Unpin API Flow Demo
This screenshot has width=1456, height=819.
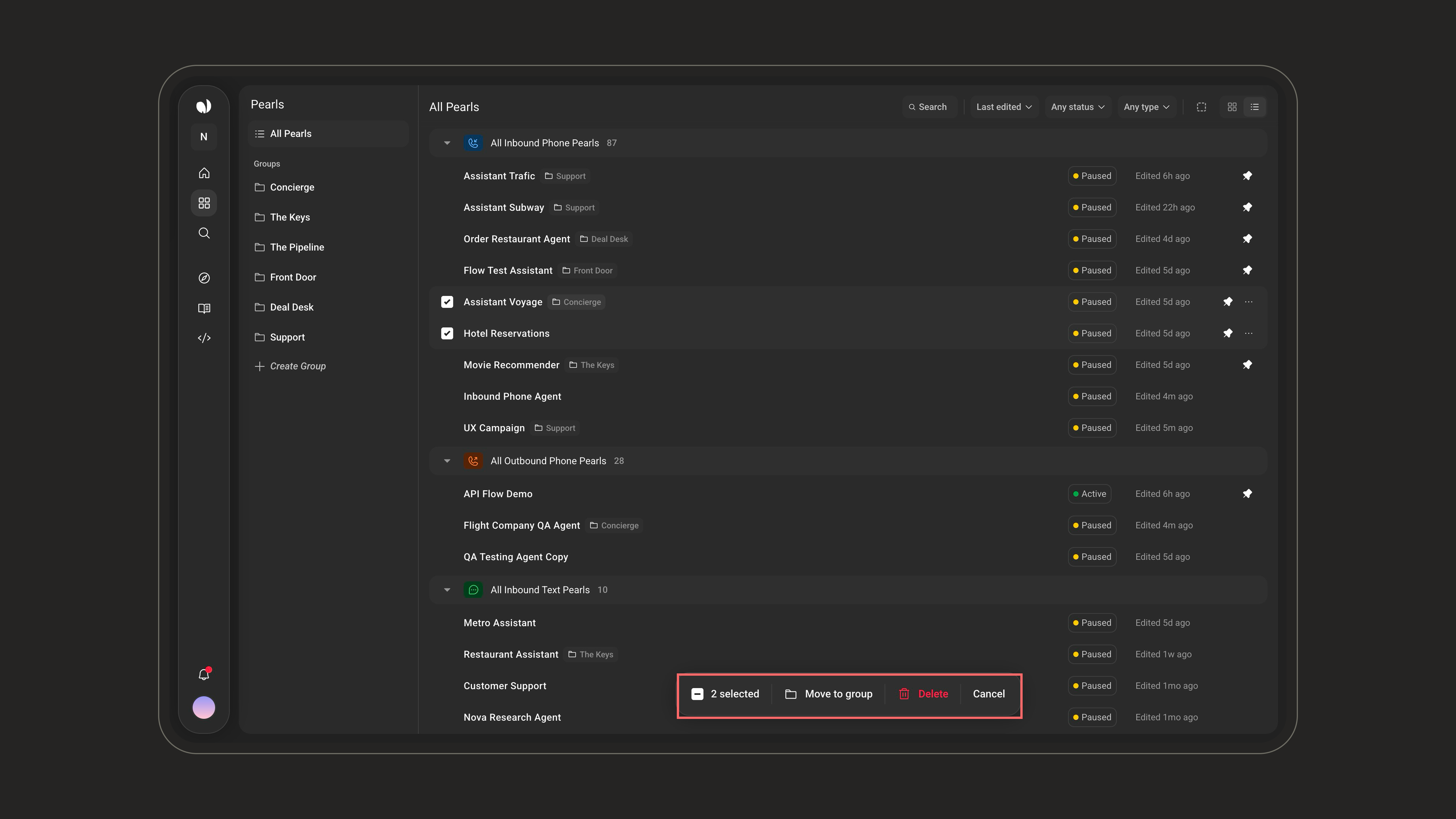click(1248, 494)
